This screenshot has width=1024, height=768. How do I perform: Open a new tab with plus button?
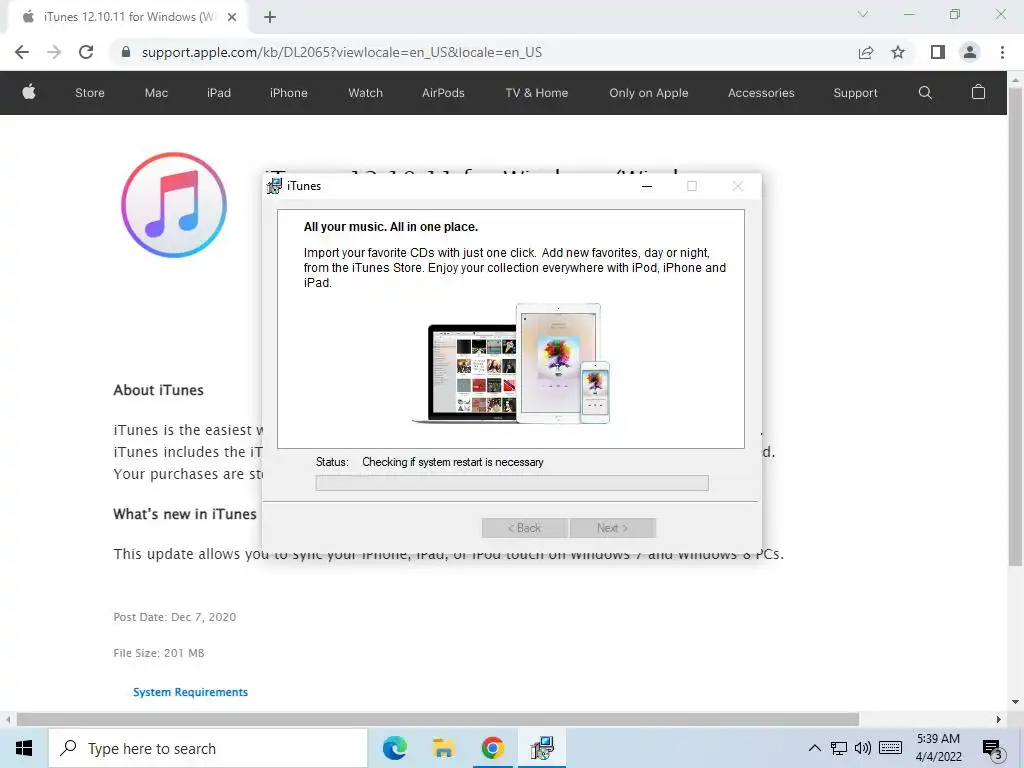point(270,17)
